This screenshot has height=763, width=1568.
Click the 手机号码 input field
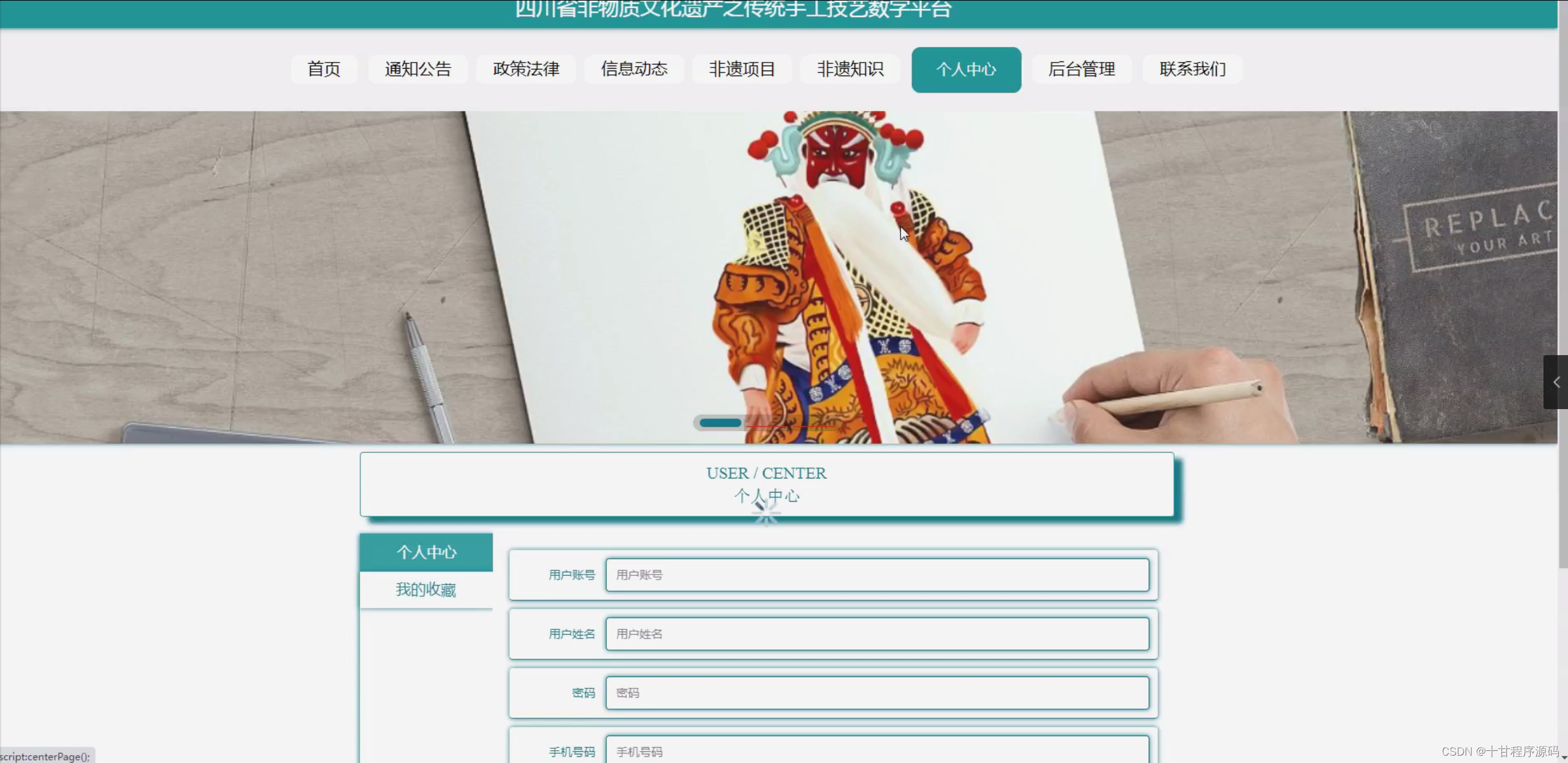coord(877,751)
